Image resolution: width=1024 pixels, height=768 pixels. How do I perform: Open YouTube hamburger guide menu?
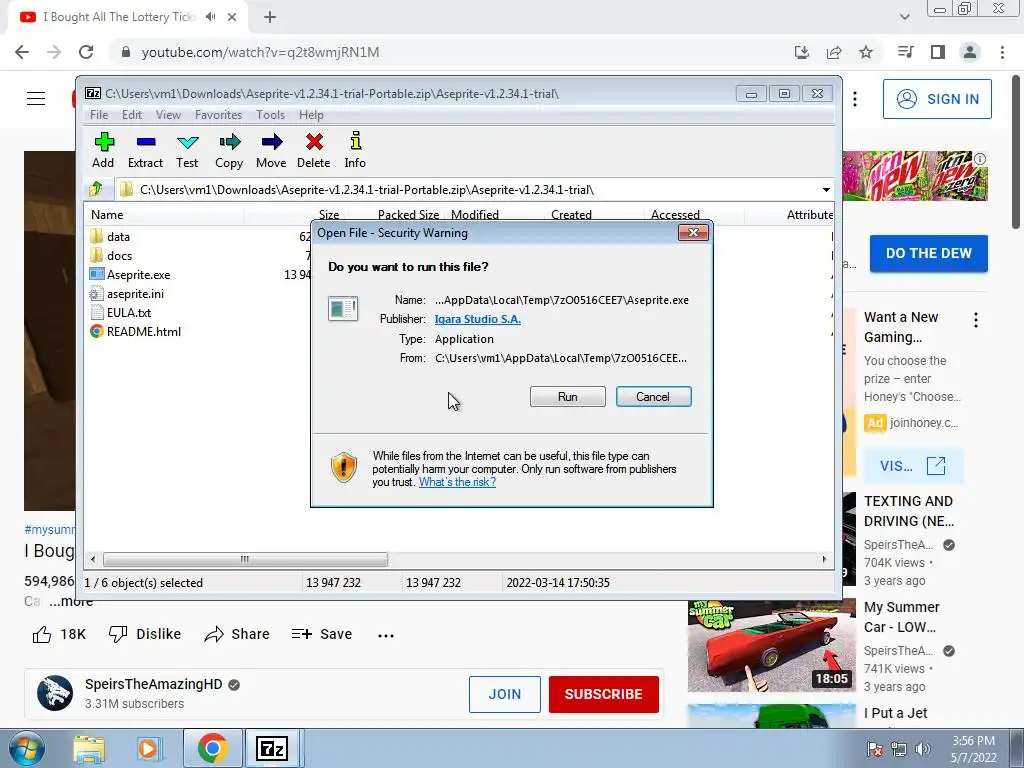[x=36, y=99]
